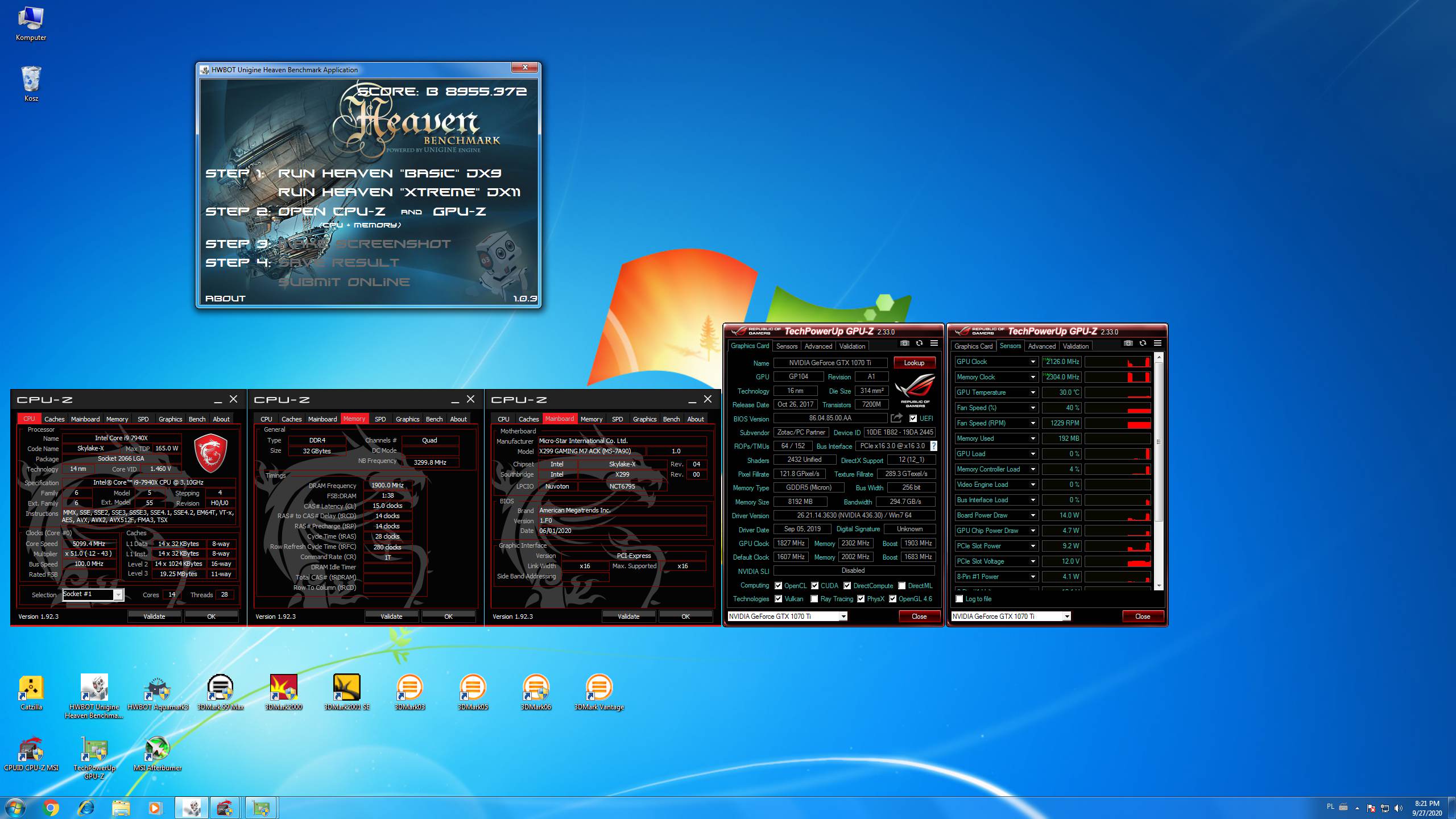The image size is (1456, 819).
Task: Click OK in the CPU-Z Memory window
Action: click(x=448, y=617)
